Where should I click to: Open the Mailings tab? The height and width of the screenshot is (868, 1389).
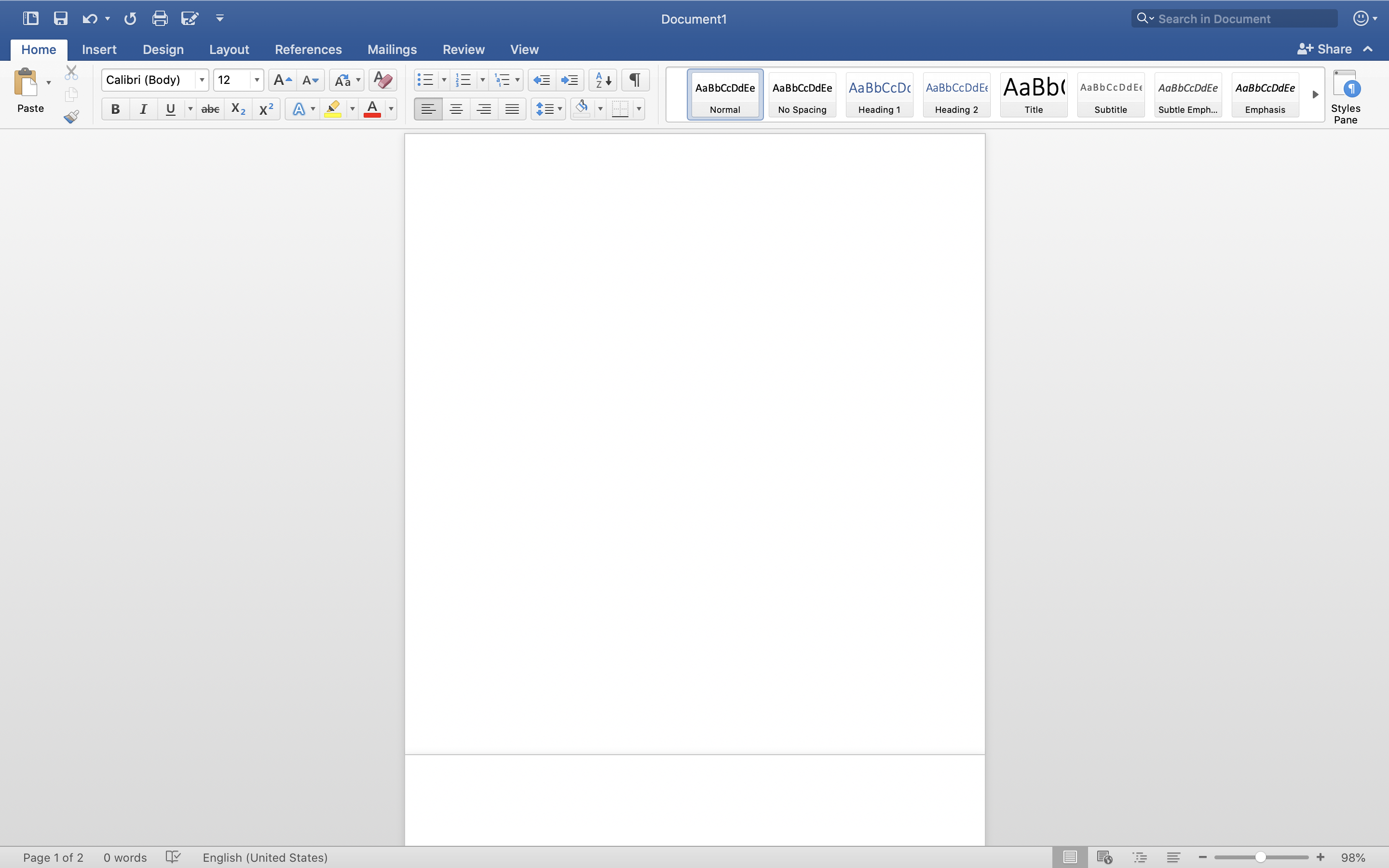392,49
